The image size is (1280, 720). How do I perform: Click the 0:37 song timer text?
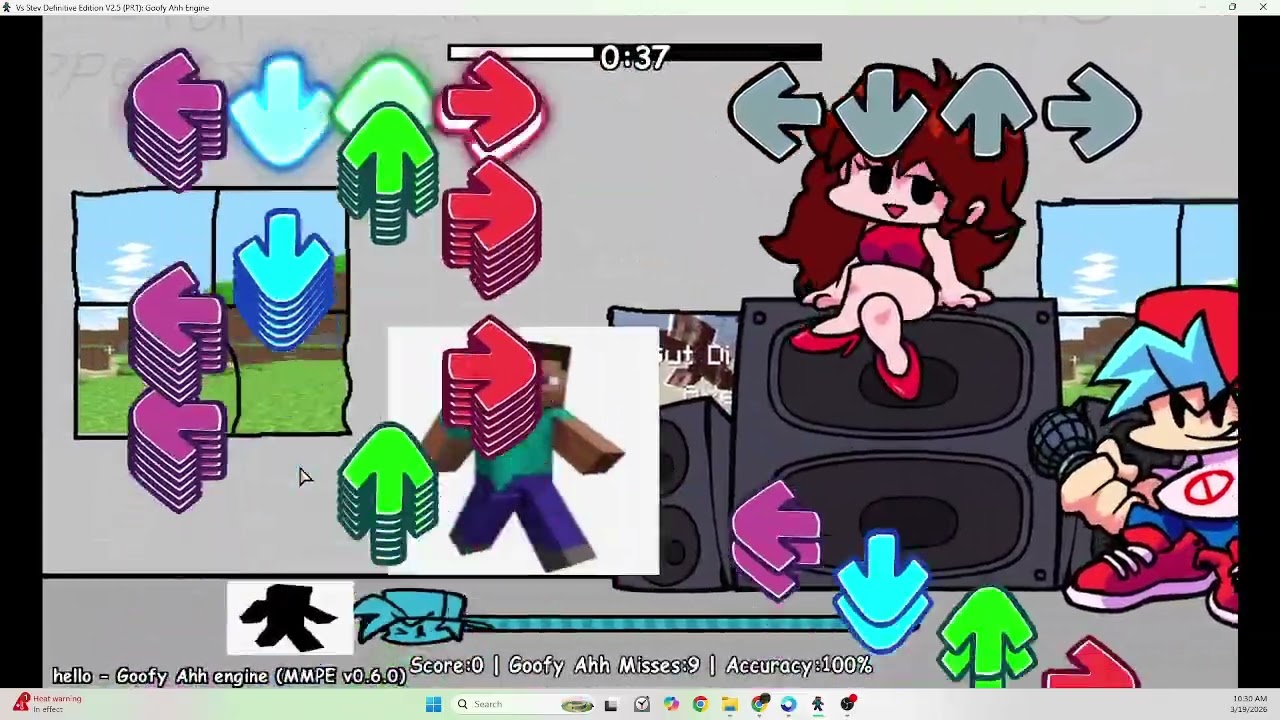pyautogui.click(x=634, y=58)
